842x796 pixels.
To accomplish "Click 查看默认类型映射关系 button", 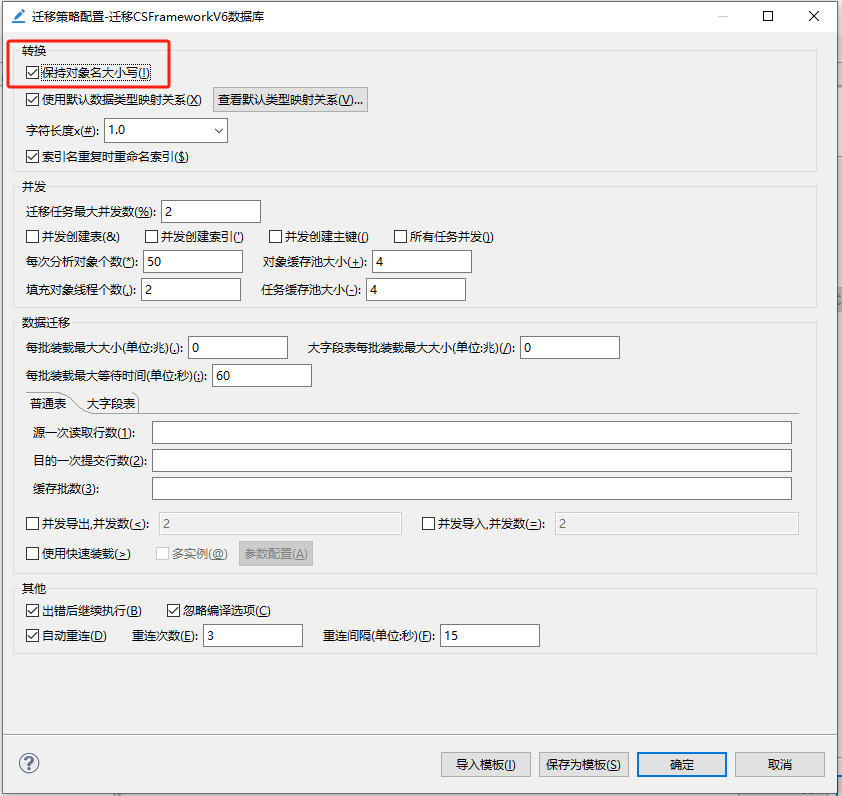I will pos(291,100).
